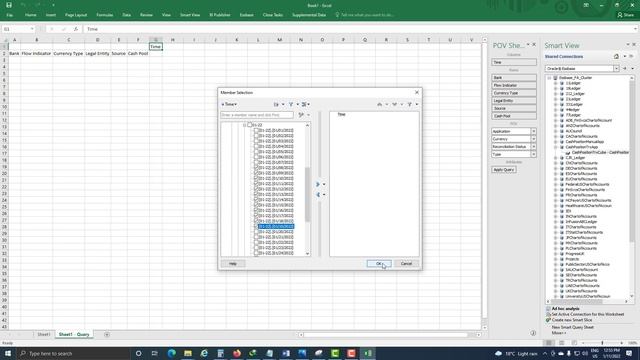The width and height of the screenshot is (640, 360).
Task: Open the Time dimension dropdown in Member Selection
Action: [229, 104]
